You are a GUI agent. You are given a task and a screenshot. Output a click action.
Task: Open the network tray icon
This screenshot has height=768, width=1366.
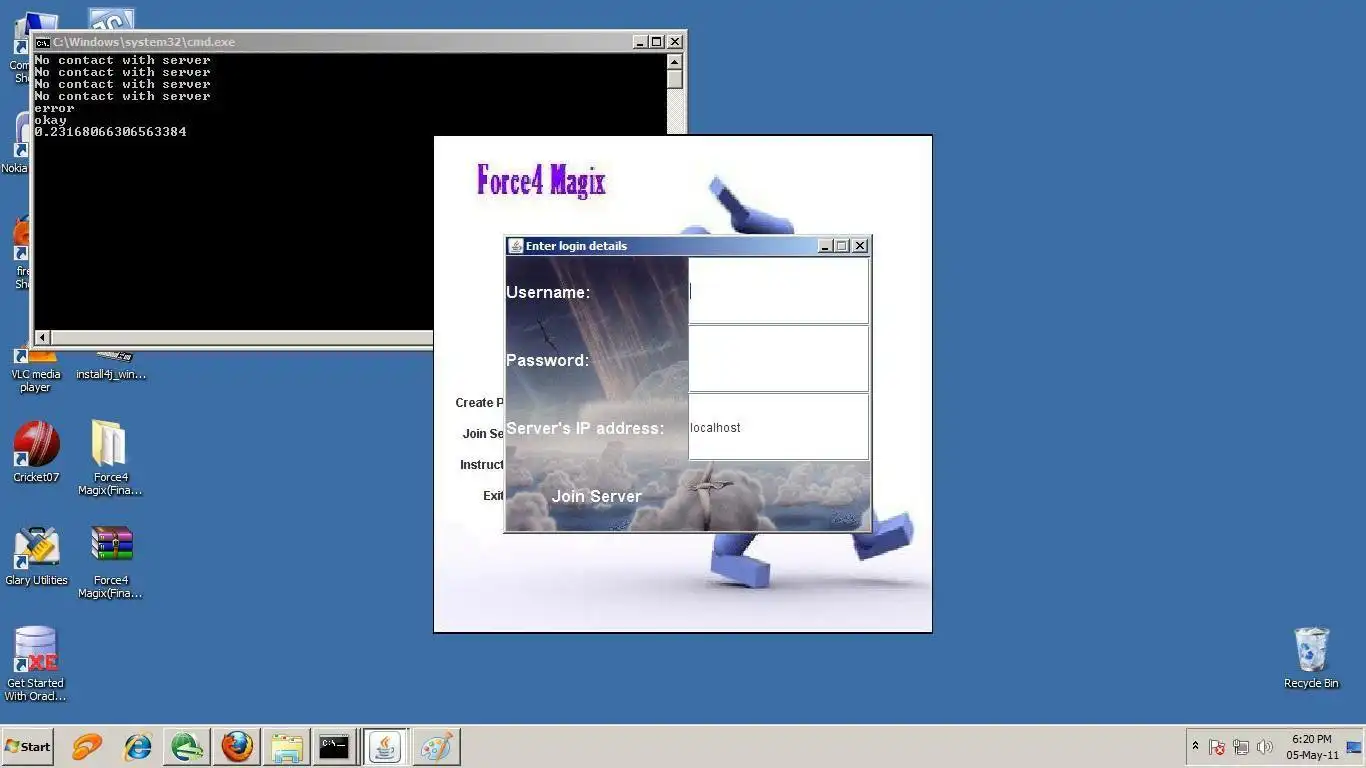[x=1241, y=747]
